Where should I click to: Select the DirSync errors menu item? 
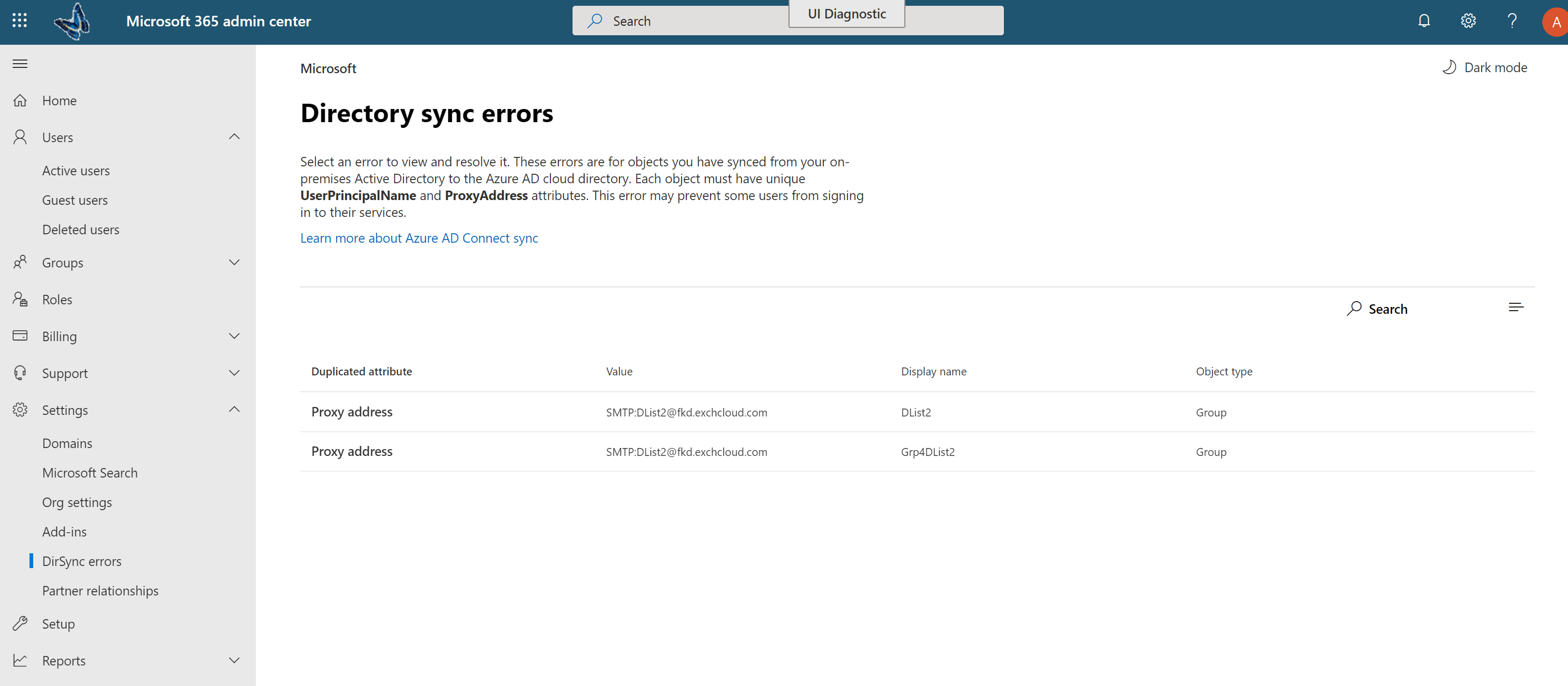[x=81, y=560]
